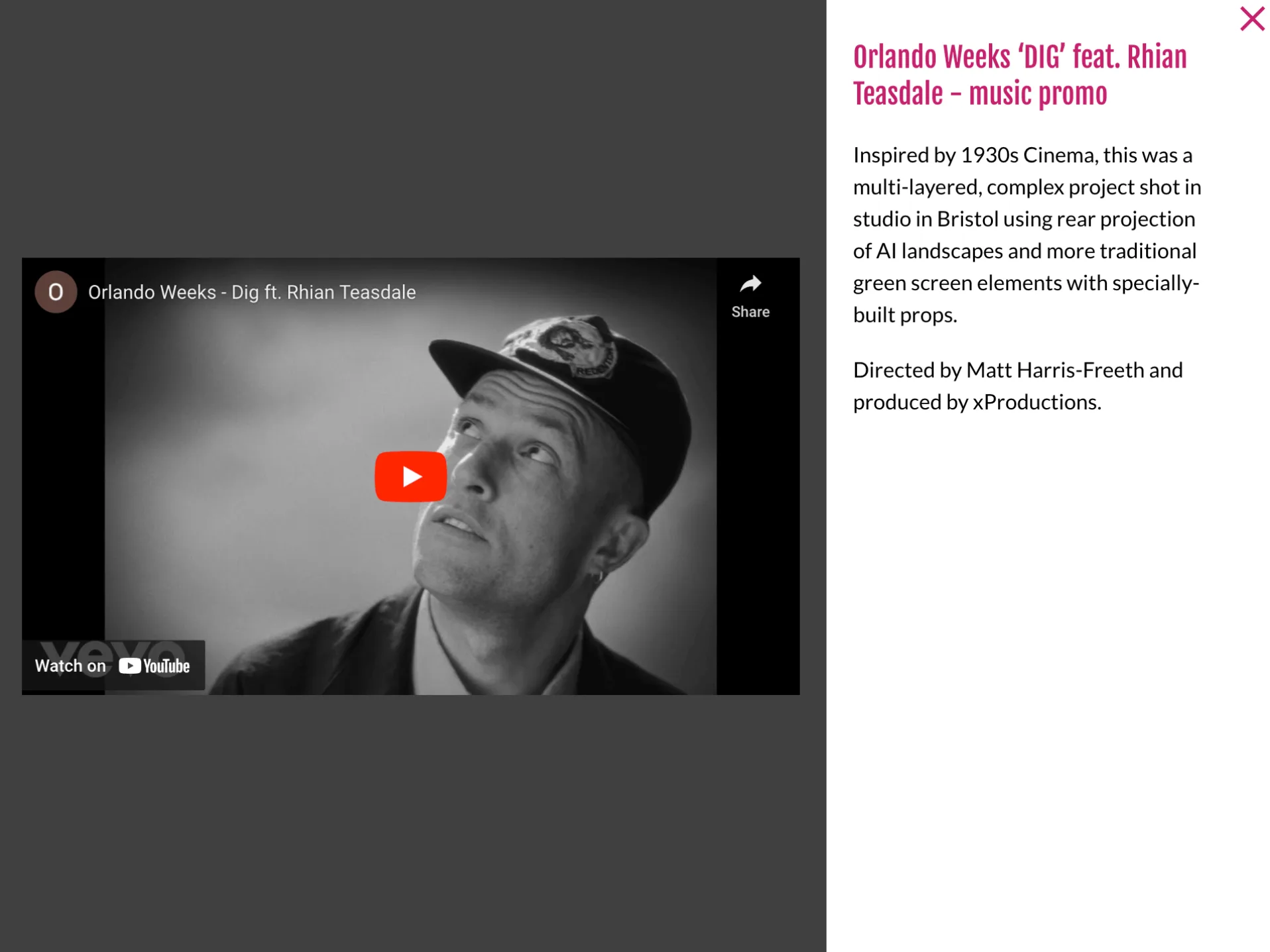The height and width of the screenshot is (952, 1270).
Task: Open the video title Orlando Weeks - Dig link
Action: coord(251,292)
